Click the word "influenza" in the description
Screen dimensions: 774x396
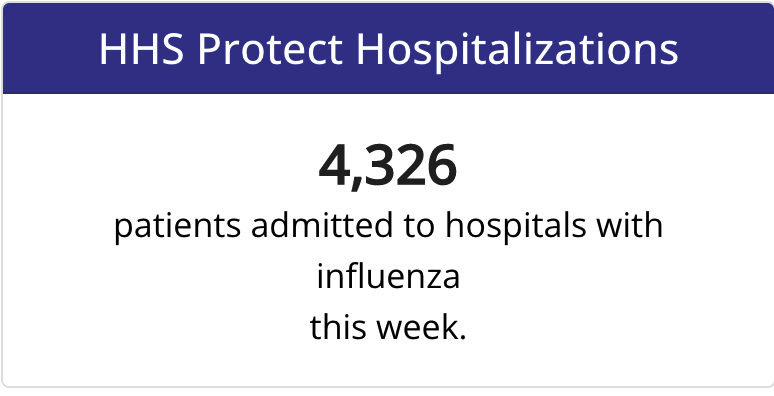click(388, 277)
